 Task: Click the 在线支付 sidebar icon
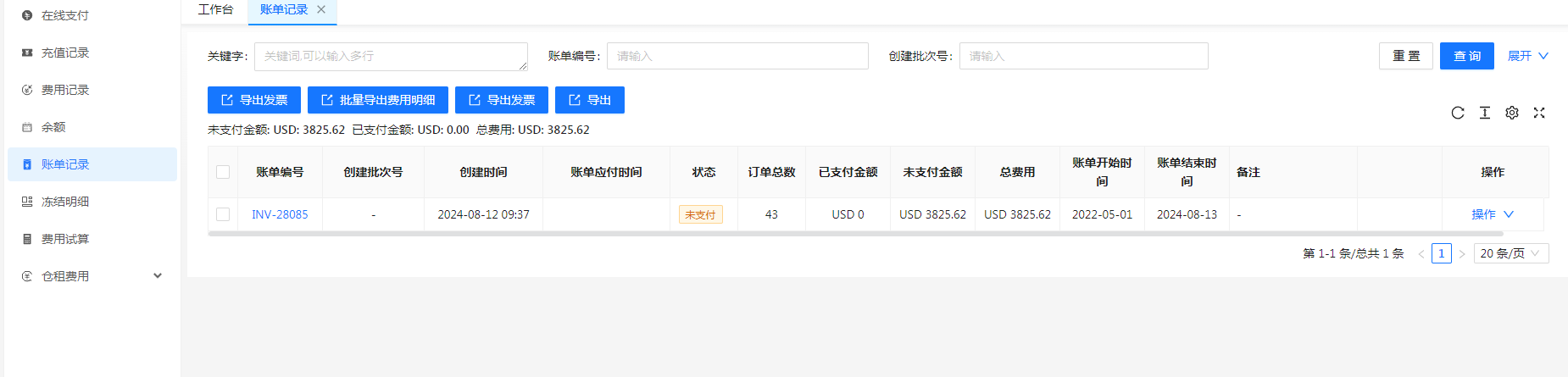pyautogui.click(x=27, y=15)
